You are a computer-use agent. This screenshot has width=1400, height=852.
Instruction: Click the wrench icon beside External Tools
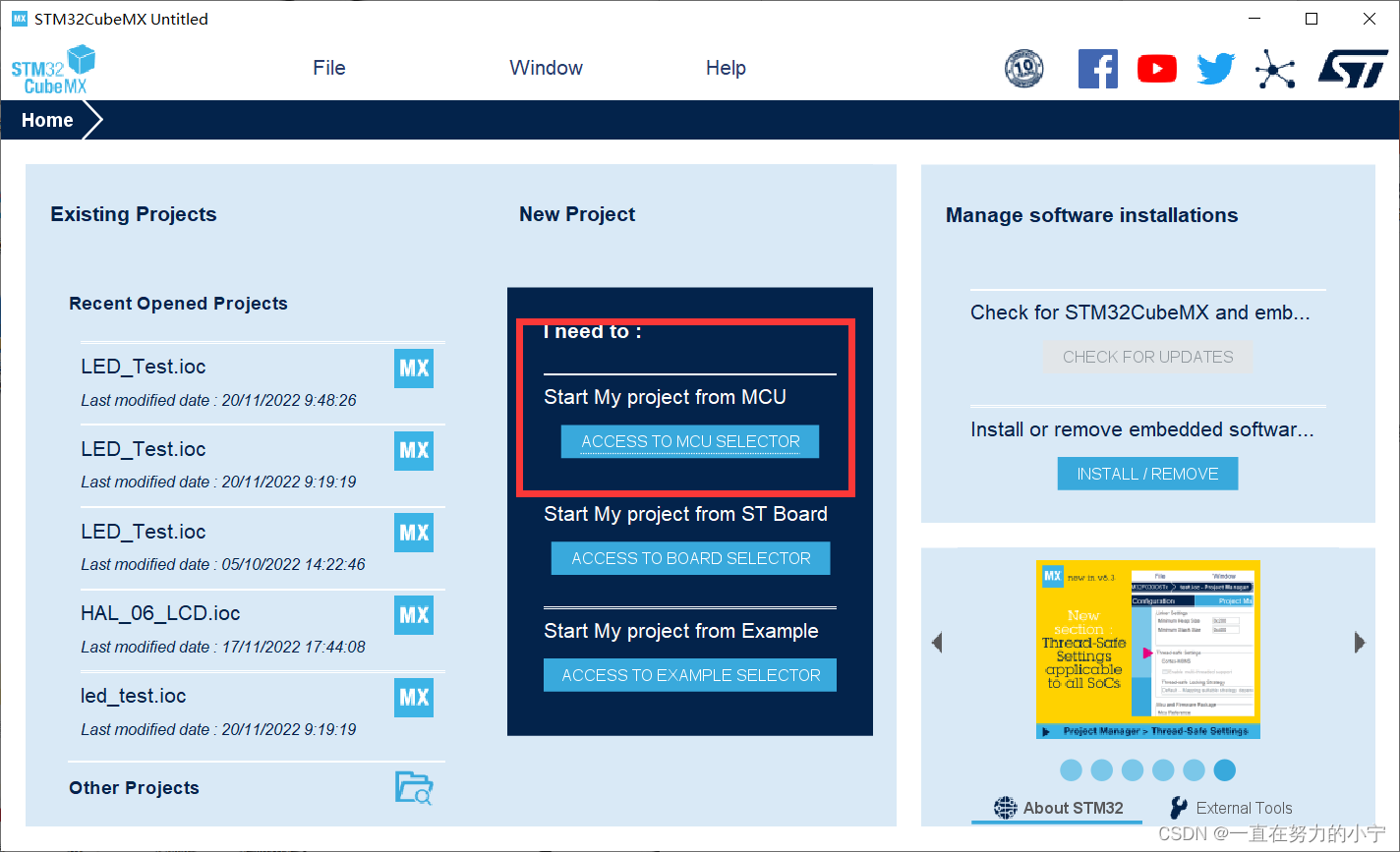(1178, 808)
